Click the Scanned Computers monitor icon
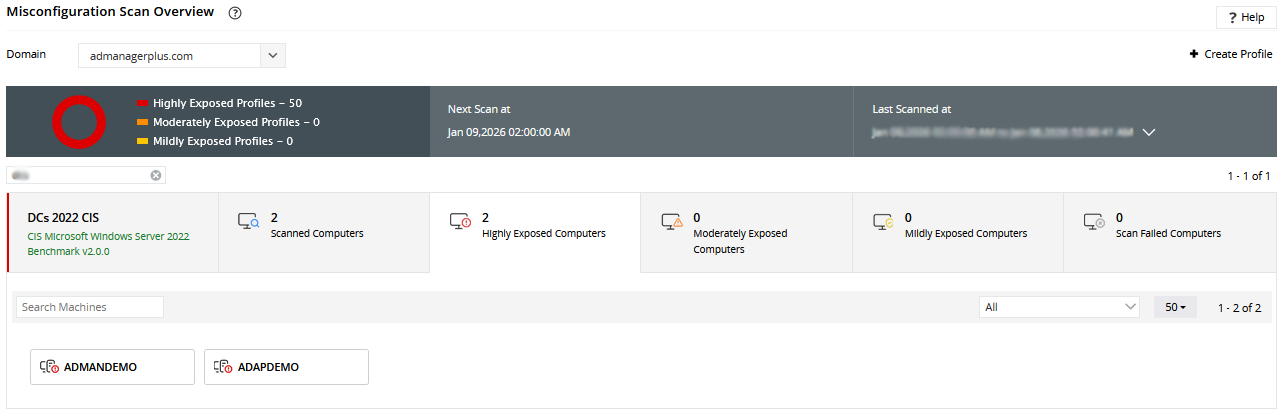Image resolution: width=1286 pixels, height=417 pixels. coord(248,222)
